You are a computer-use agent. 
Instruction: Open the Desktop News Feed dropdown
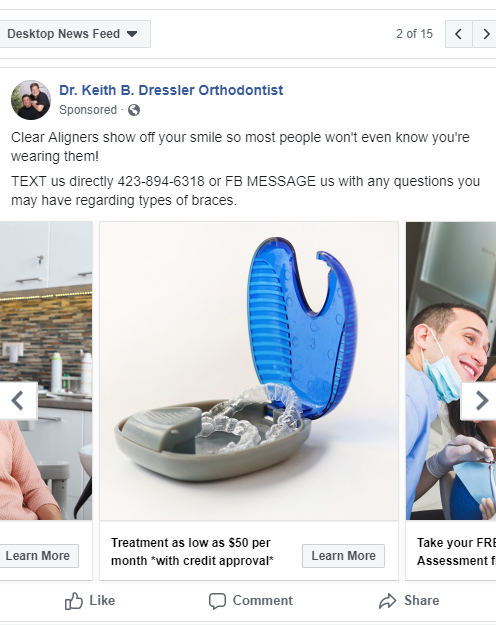click(x=73, y=34)
